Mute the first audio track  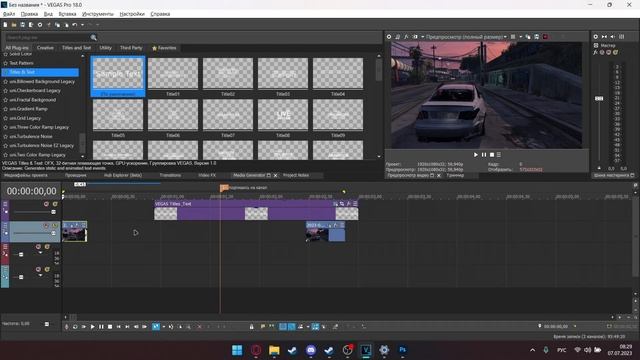(x=38, y=247)
